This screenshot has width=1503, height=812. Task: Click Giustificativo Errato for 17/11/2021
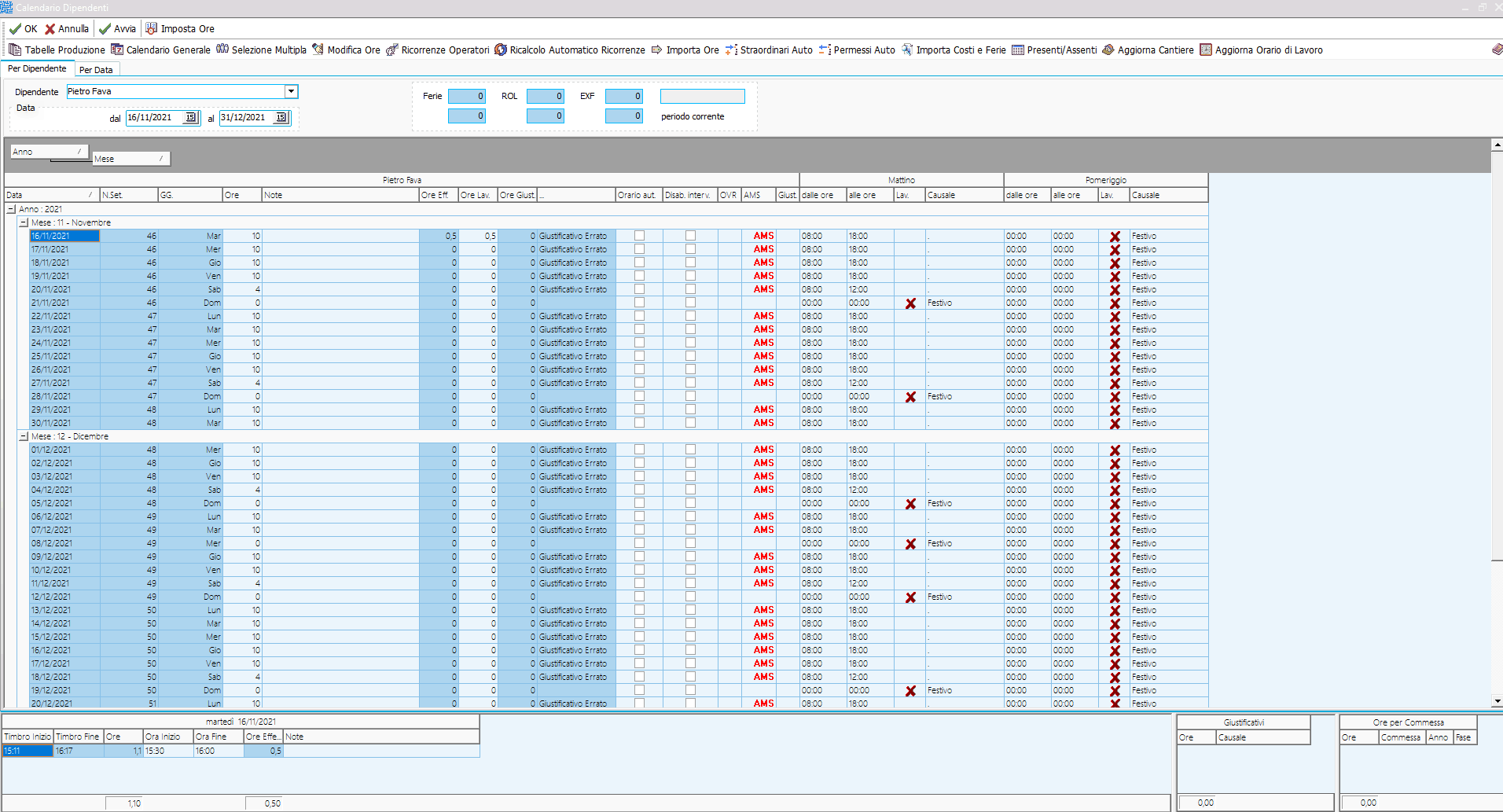click(576, 249)
